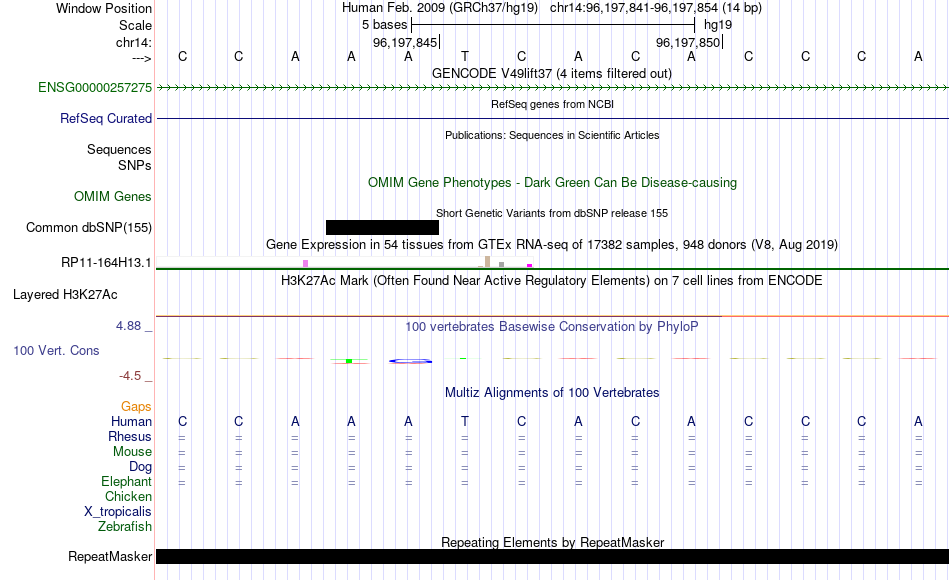Click the 100 Vert. Cons track label
950x580 pixels.
click(x=56, y=351)
